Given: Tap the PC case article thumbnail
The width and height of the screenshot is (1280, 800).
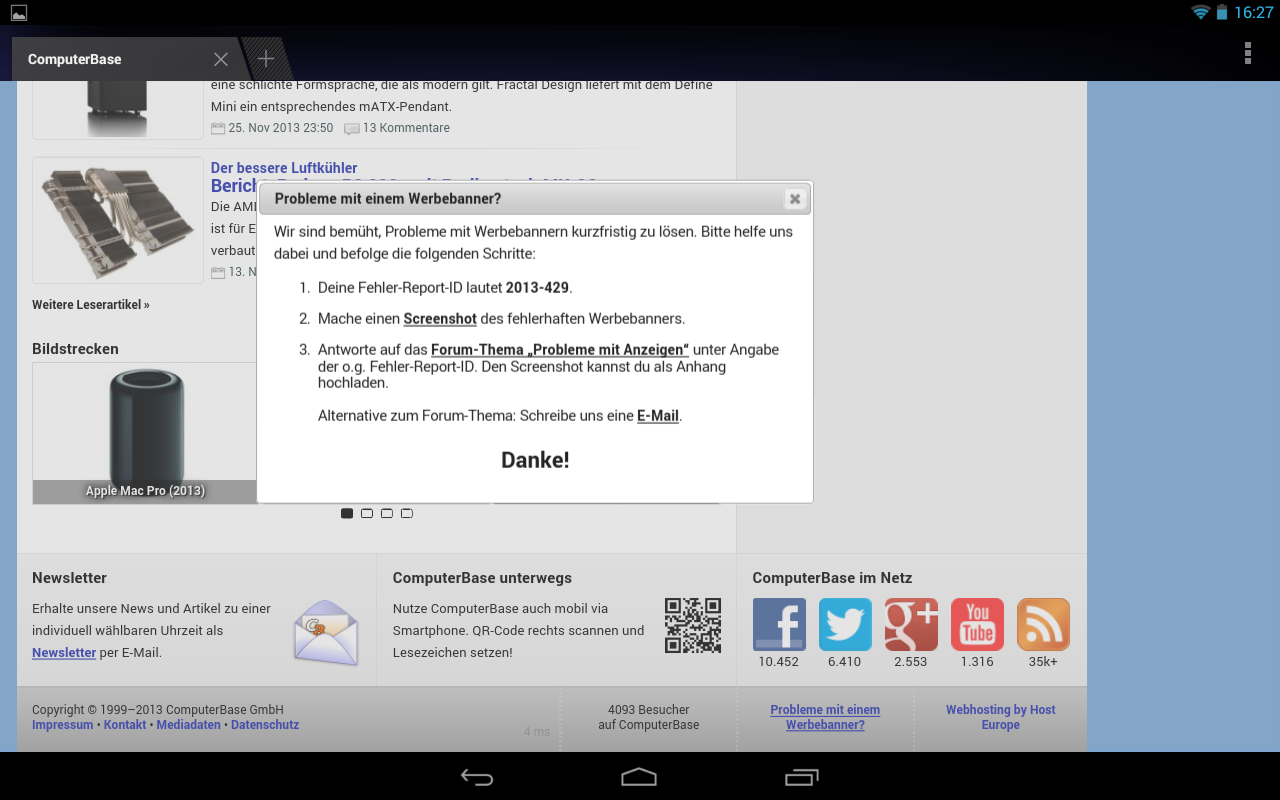Looking at the screenshot, I should coord(118,109).
